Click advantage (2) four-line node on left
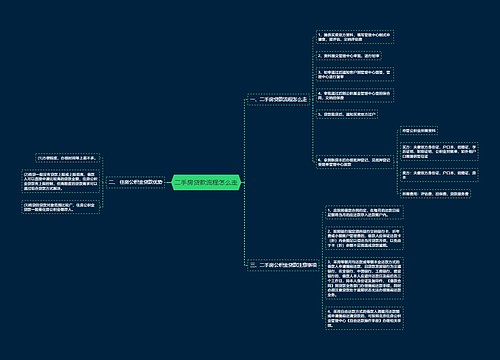 [61, 181]
